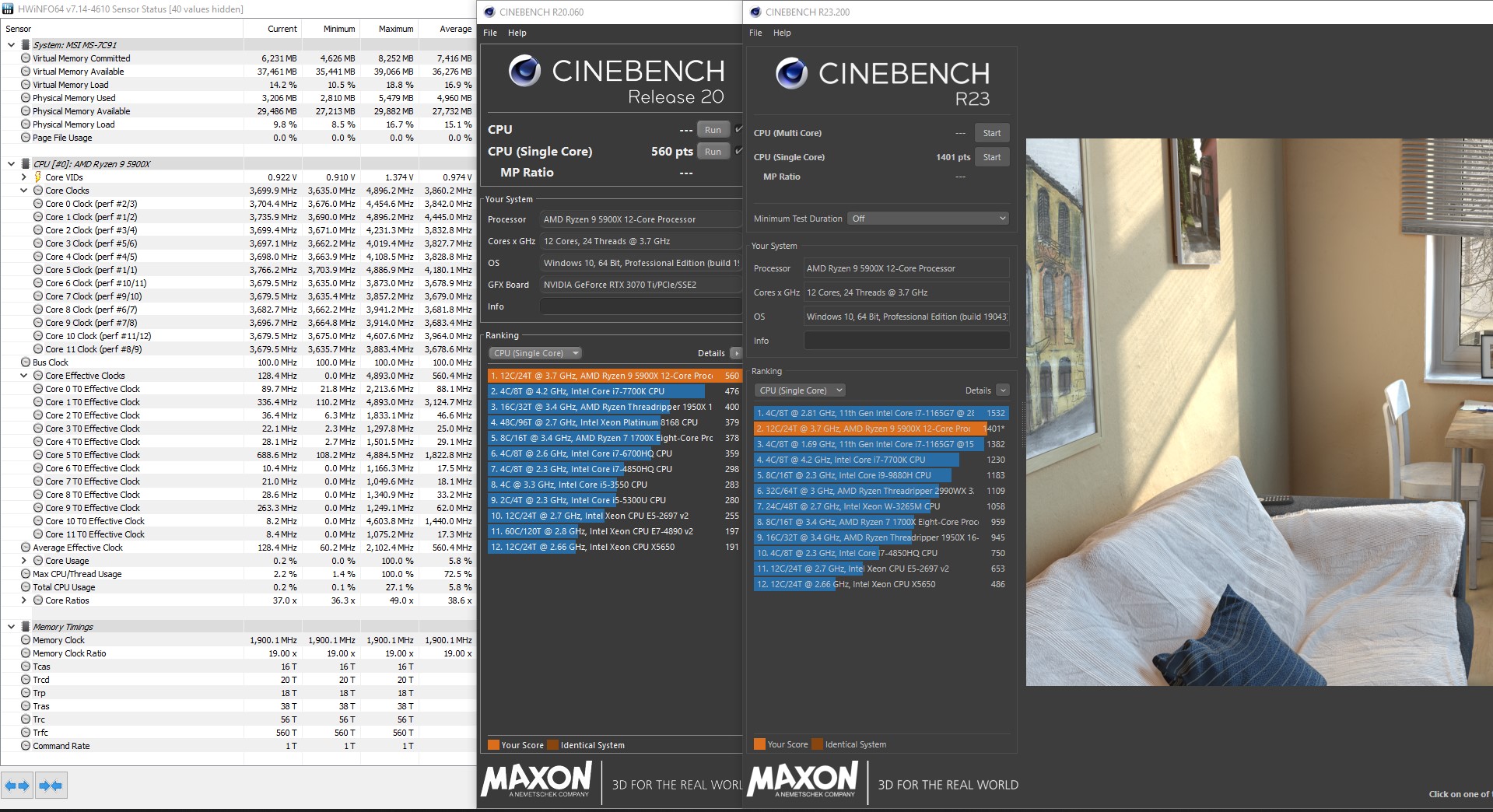Expand the Core VIDs node
The height and width of the screenshot is (812, 1493).
click(24, 177)
